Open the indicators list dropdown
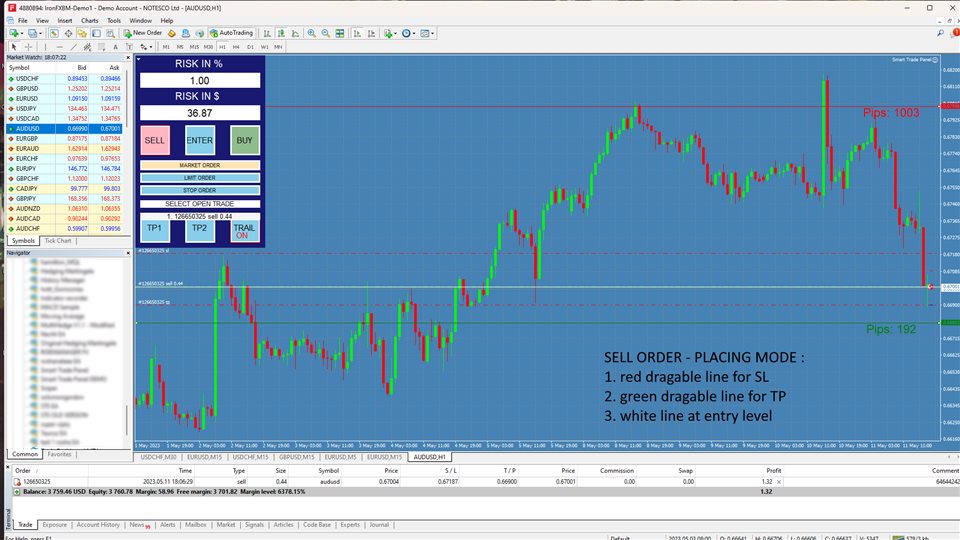Screen dimensions: 960x540 390,33
